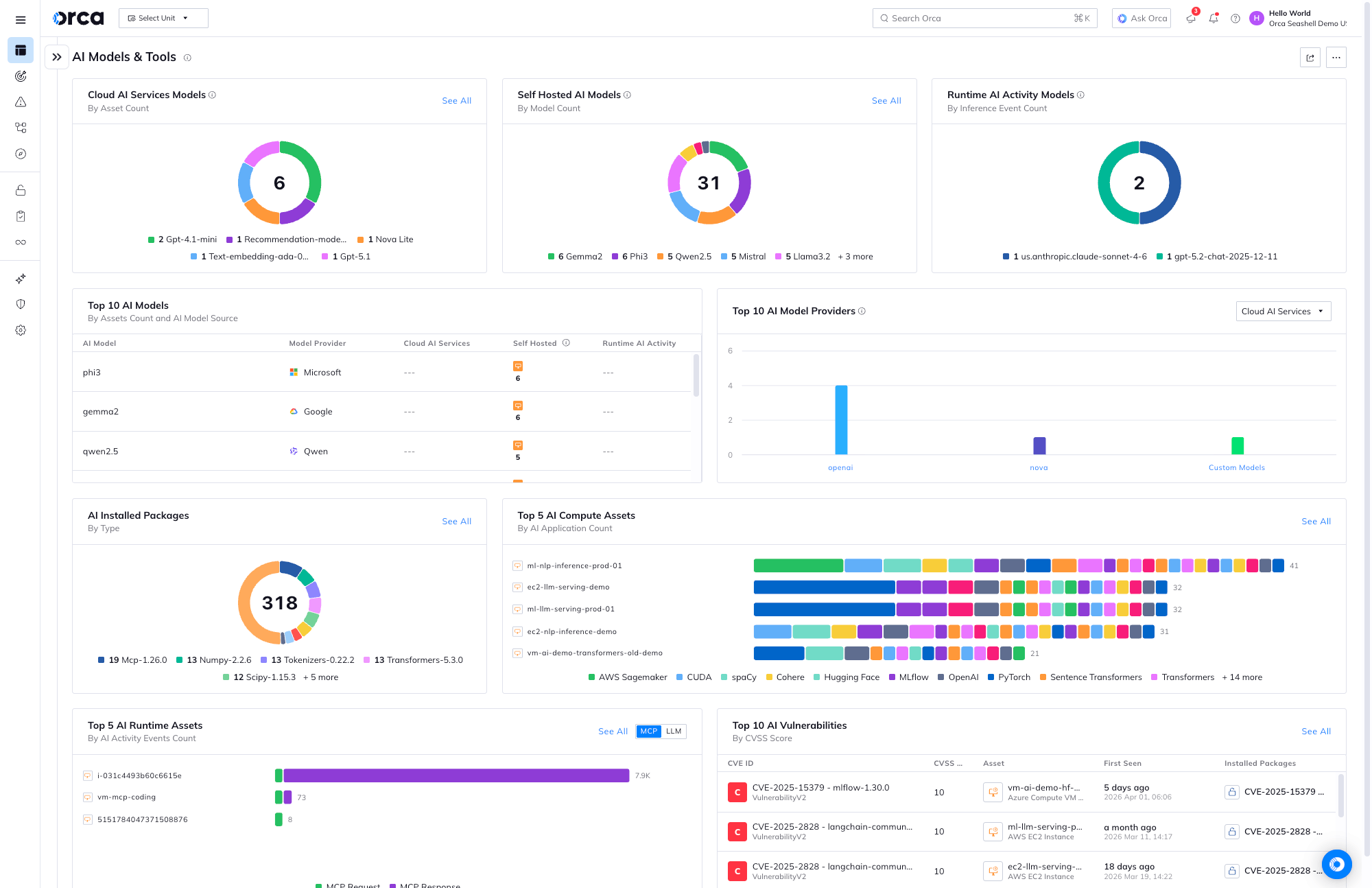Click the Top 10 AI Models table scrollbar
The height and width of the screenshot is (888, 1372).
696,375
